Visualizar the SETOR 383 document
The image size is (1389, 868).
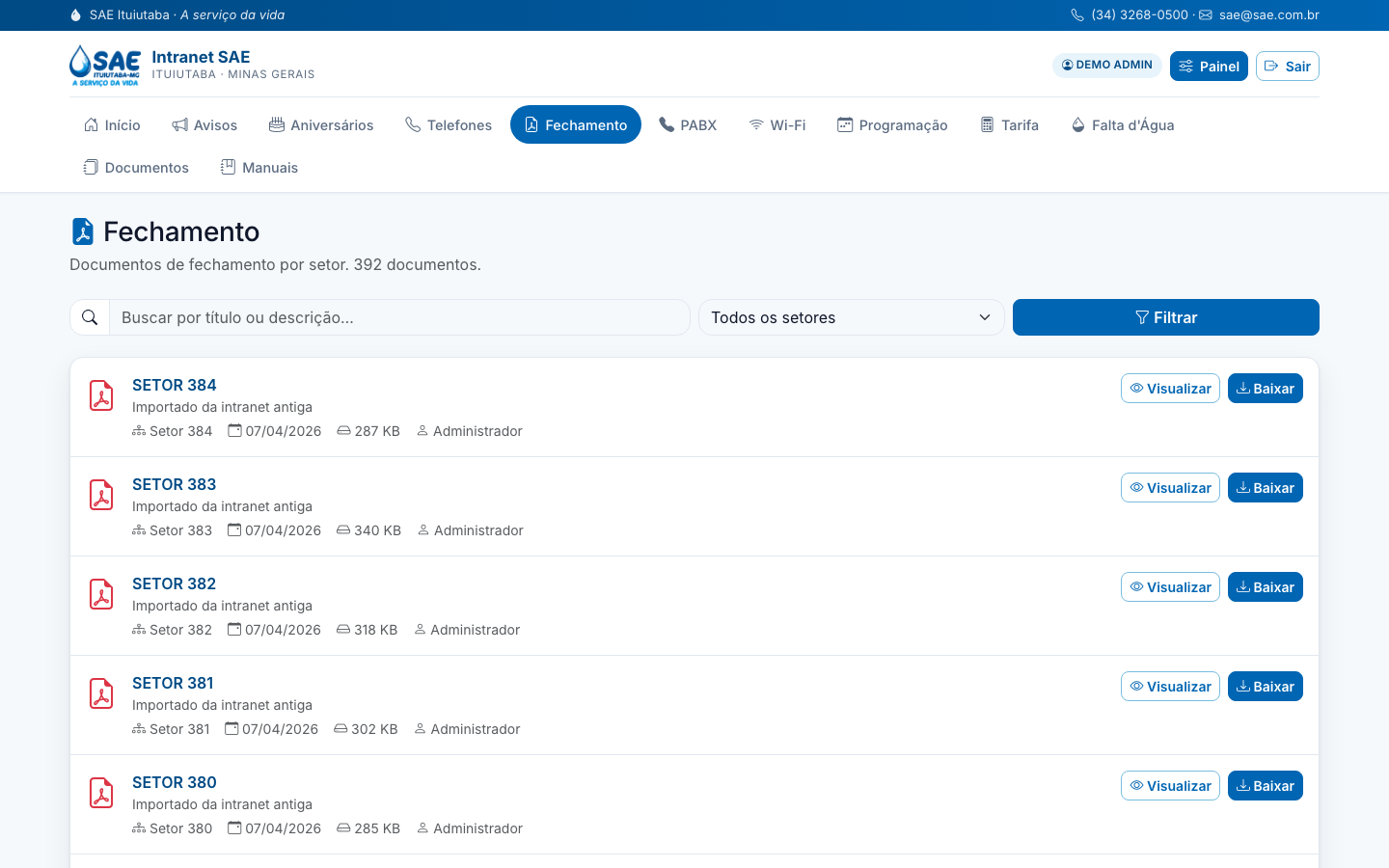pyautogui.click(x=1170, y=487)
